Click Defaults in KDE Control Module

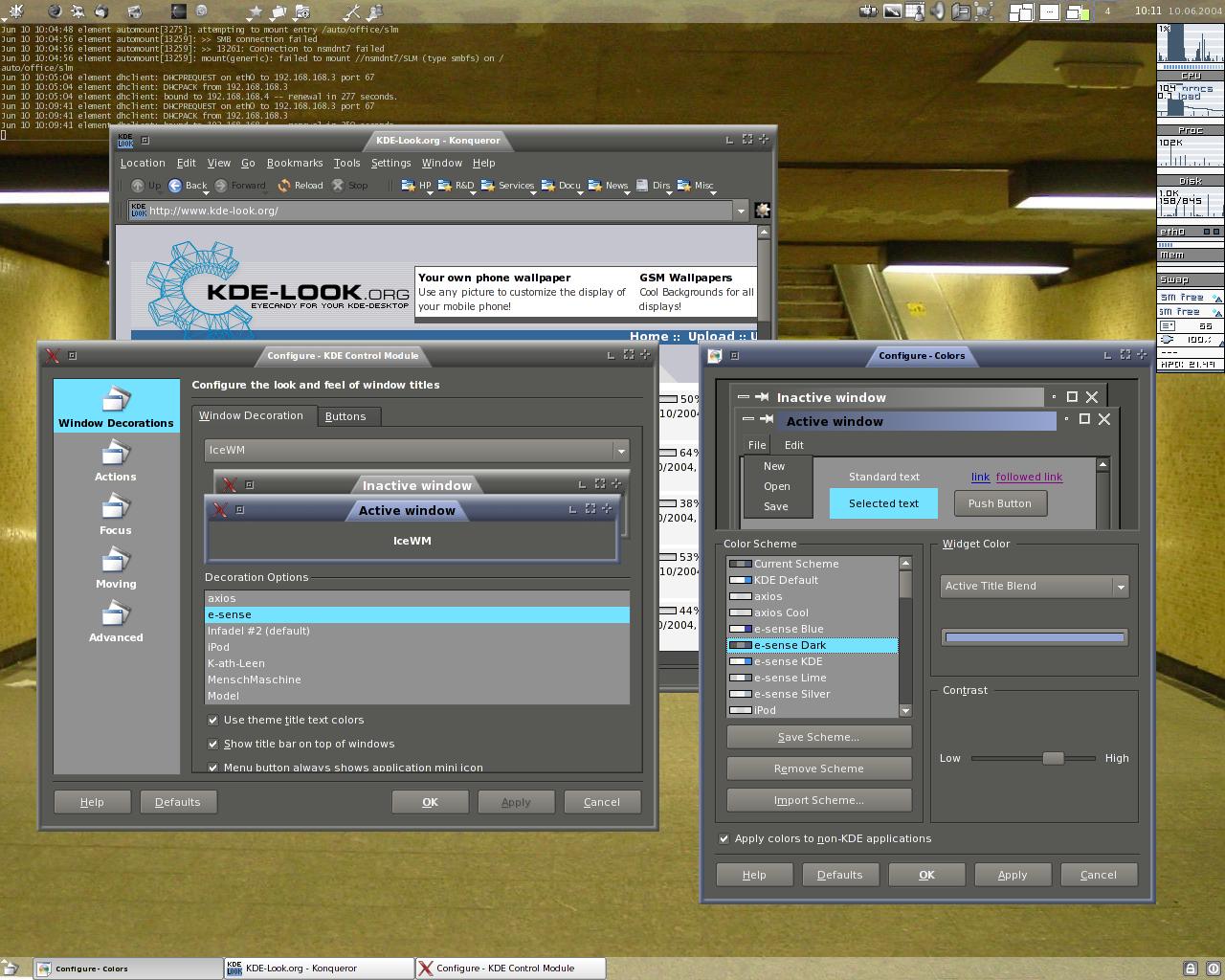178,802
